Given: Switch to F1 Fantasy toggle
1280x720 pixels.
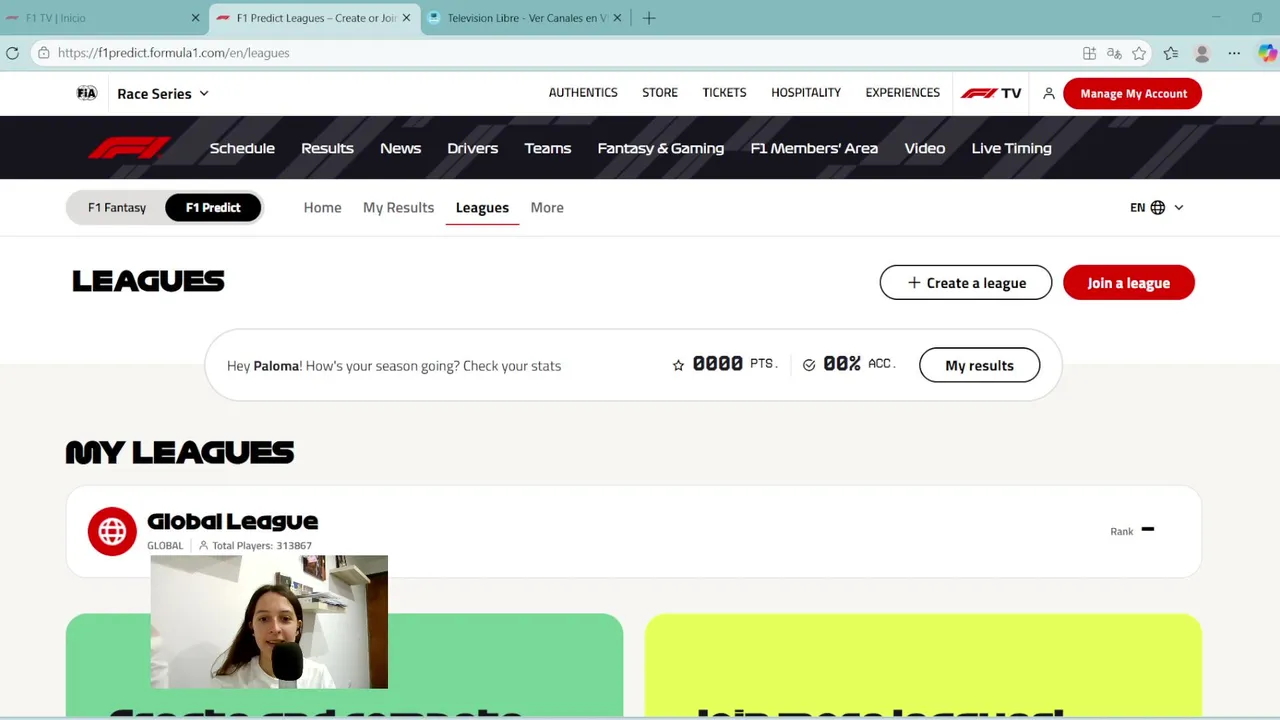Looking at the screenshot, I should point(117,208).
